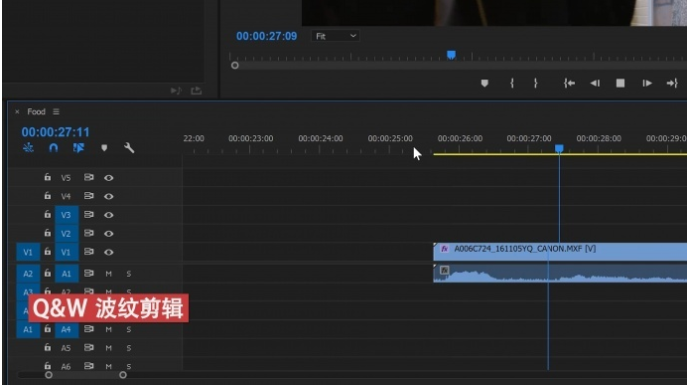The image size is (690, 386).
Task: Mute the A4 audio track
Action: [109, 329]
